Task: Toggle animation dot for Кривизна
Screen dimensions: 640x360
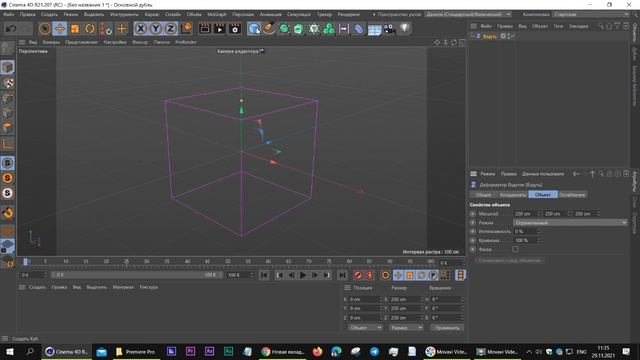Action: 473,240
